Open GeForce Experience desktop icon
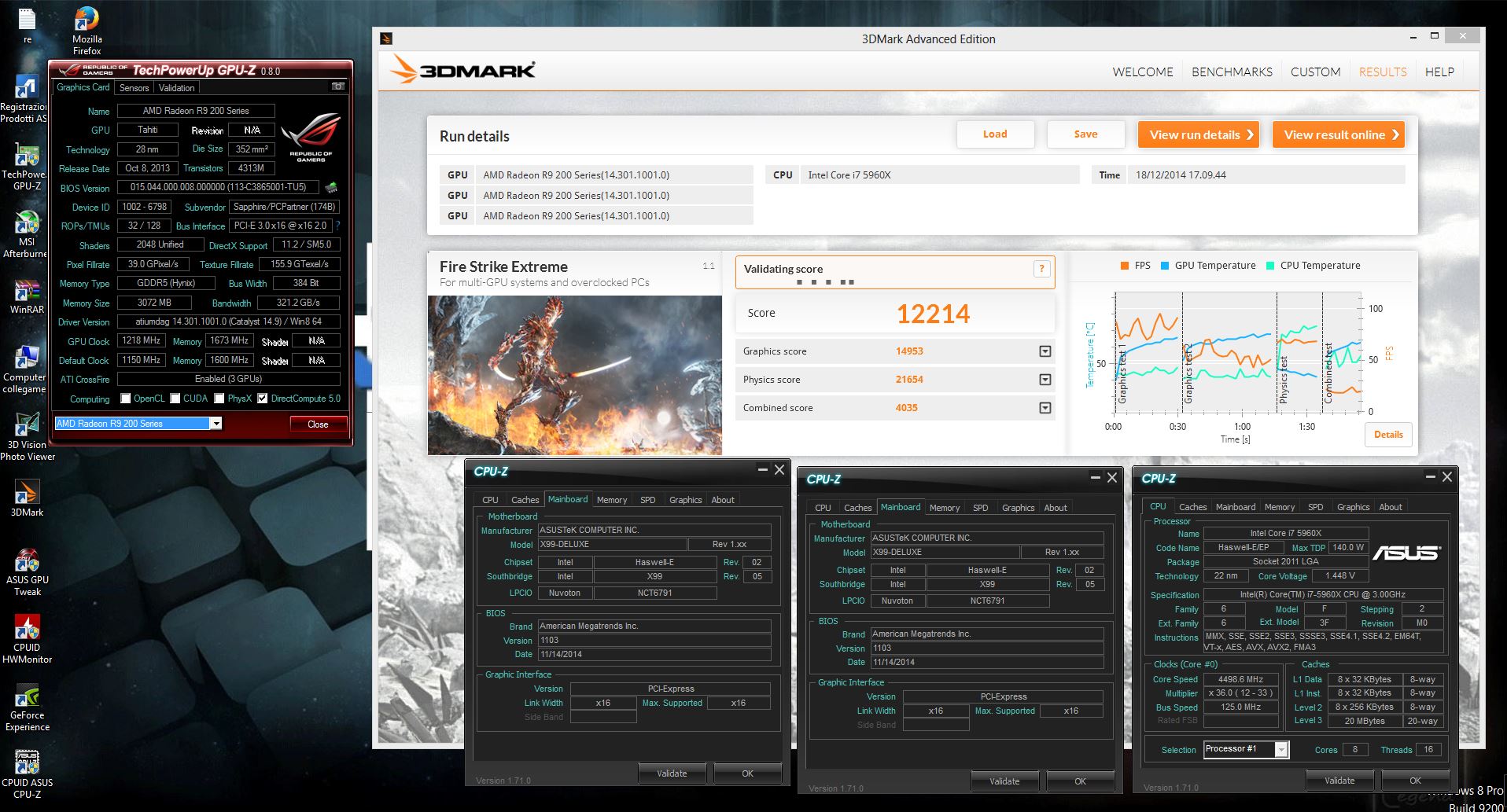 click(27, 707)
